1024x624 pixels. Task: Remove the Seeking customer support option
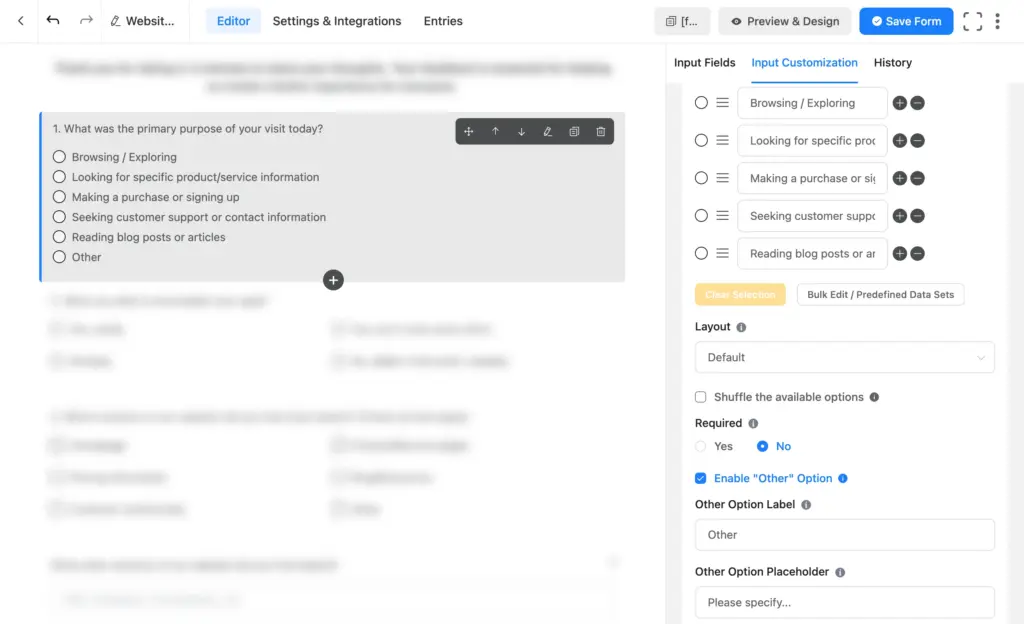pyautogui.click(x=917, y=216)
